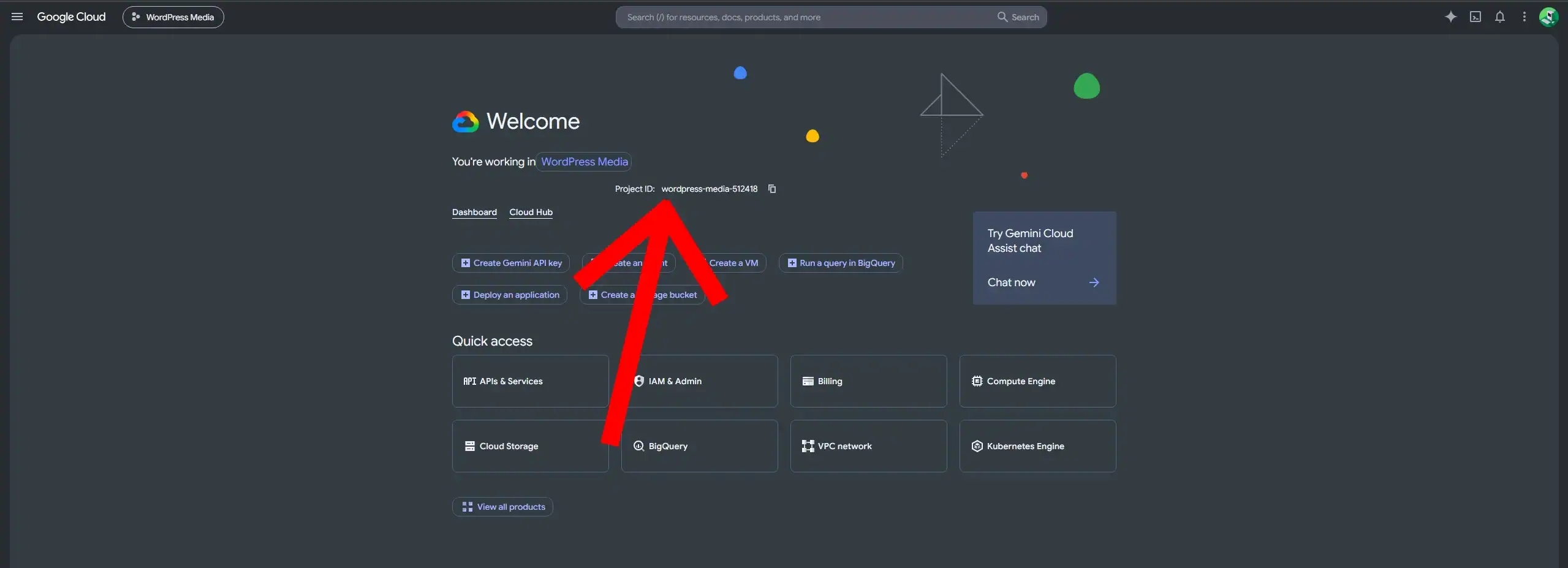
Task: Click Chat now in Gemini card
Action: click(x=1011, y=282)
